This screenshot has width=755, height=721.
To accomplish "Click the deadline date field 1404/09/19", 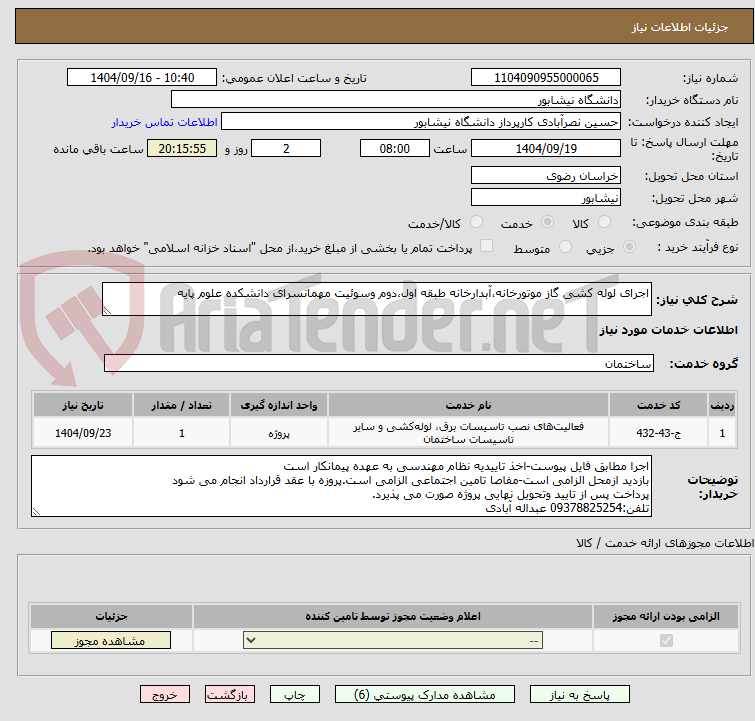I will (x=546, y=148).
